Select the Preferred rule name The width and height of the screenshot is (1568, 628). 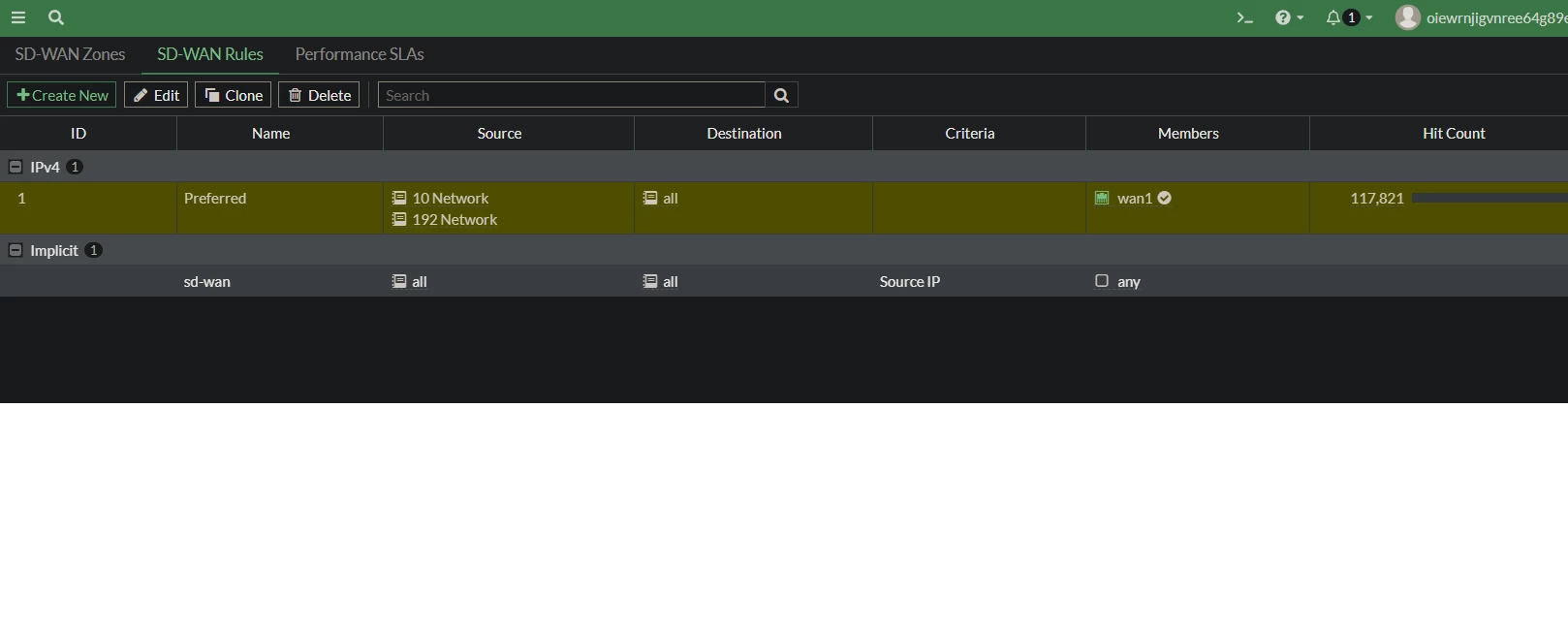215,199
